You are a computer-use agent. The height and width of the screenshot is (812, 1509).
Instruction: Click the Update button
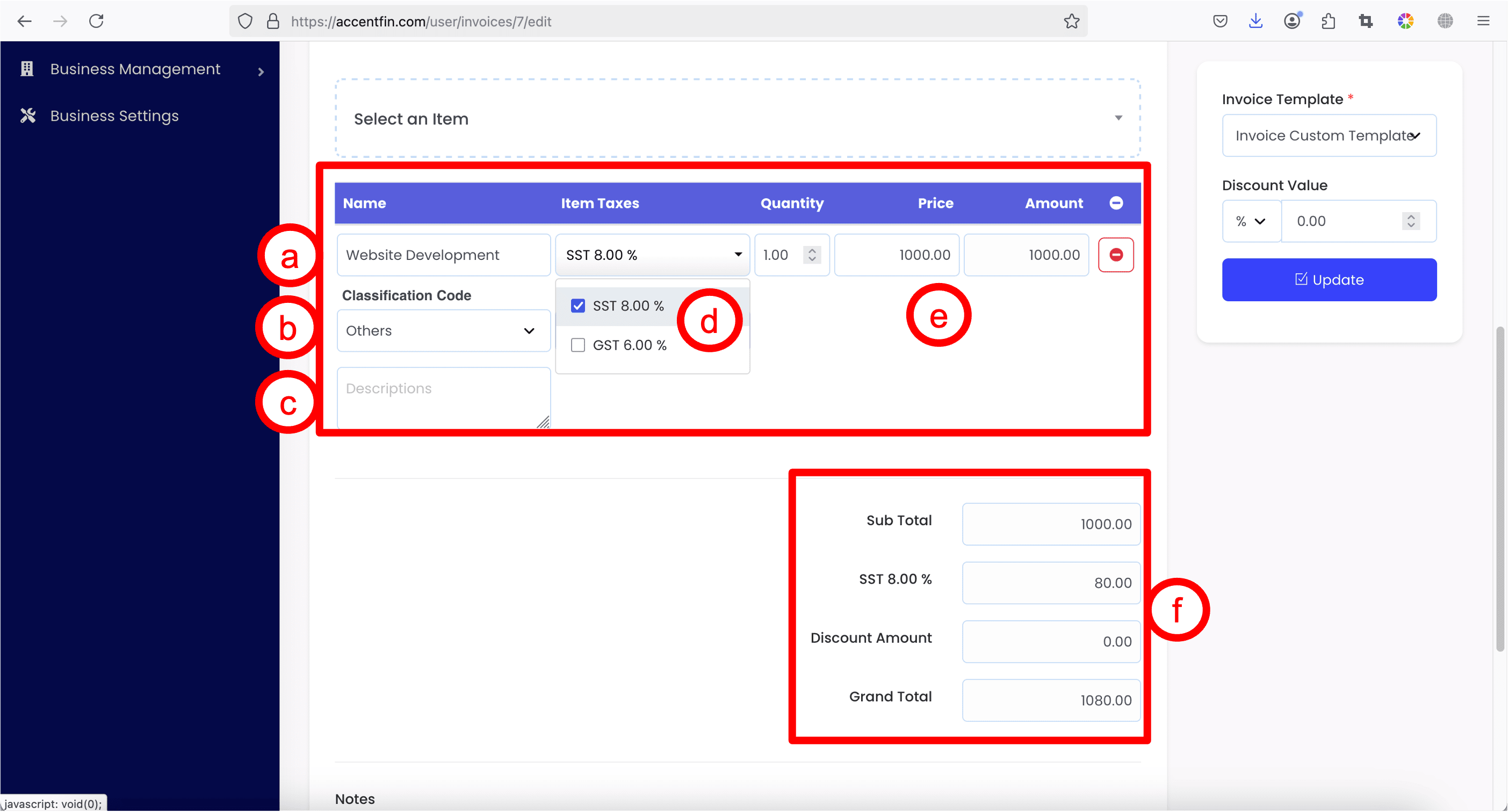1329,280
